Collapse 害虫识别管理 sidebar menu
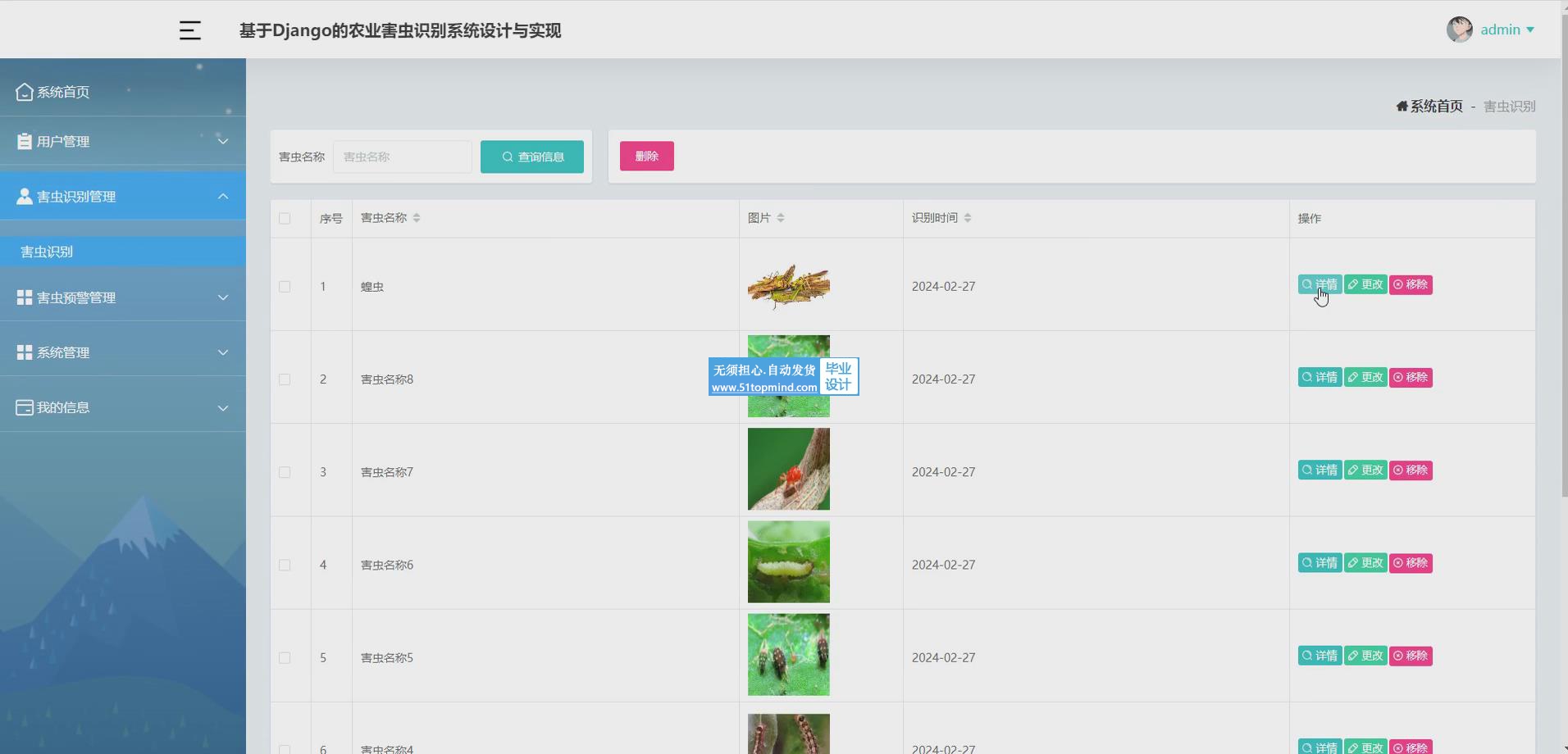 pos(123,196)
